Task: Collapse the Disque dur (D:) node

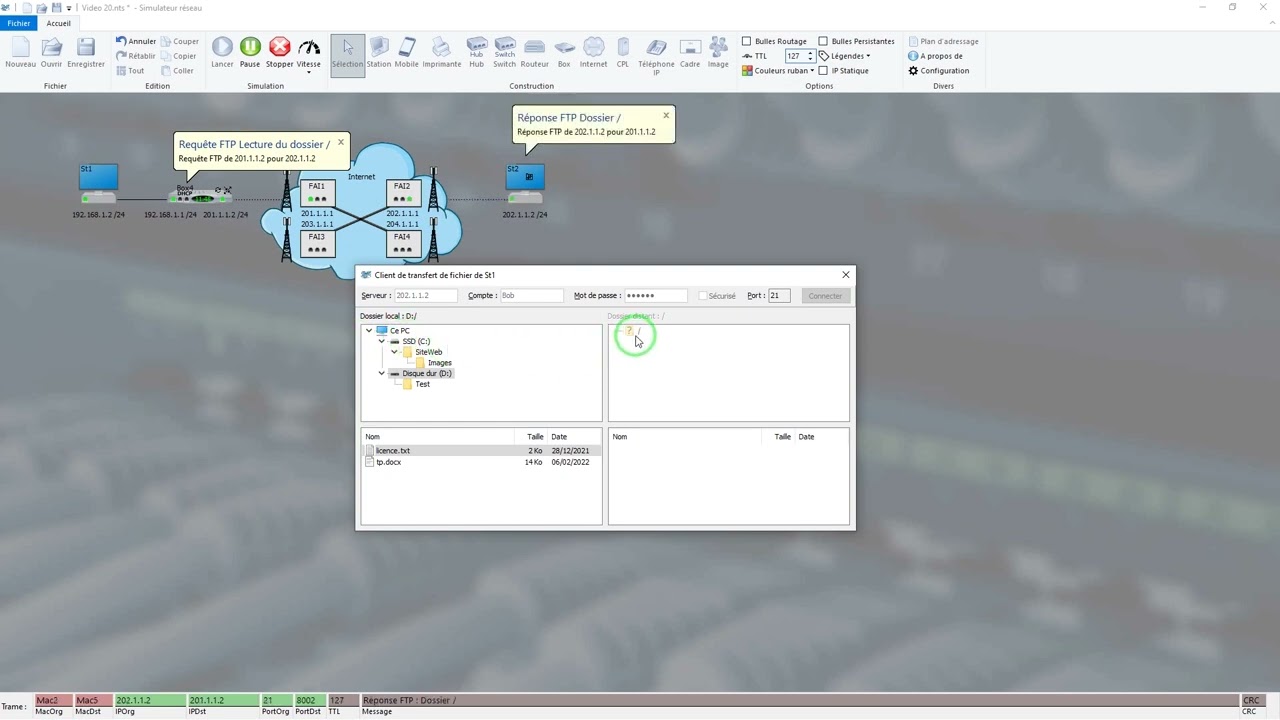Action: (x=382, y=373)
